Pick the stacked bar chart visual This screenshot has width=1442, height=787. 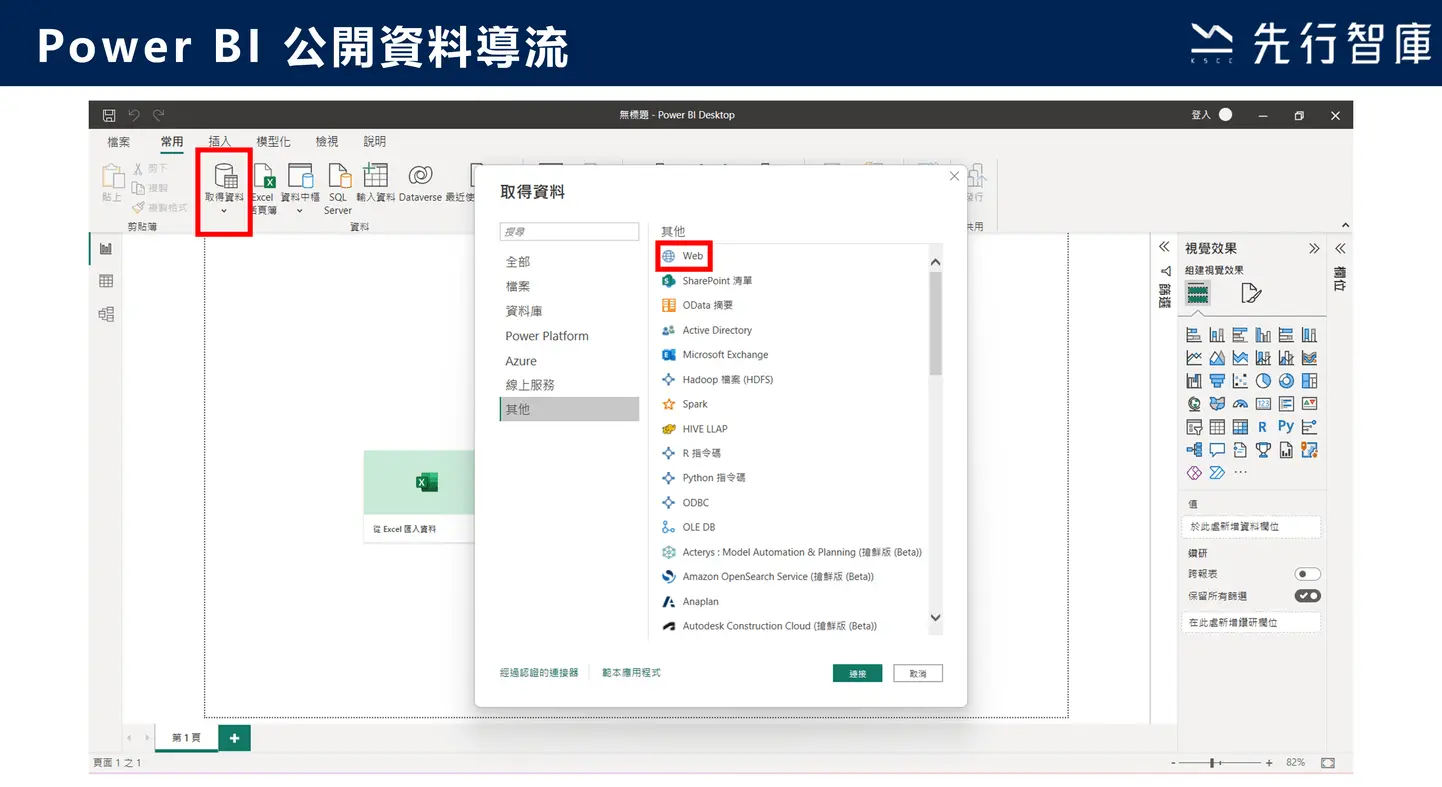tap(1194, 335)
